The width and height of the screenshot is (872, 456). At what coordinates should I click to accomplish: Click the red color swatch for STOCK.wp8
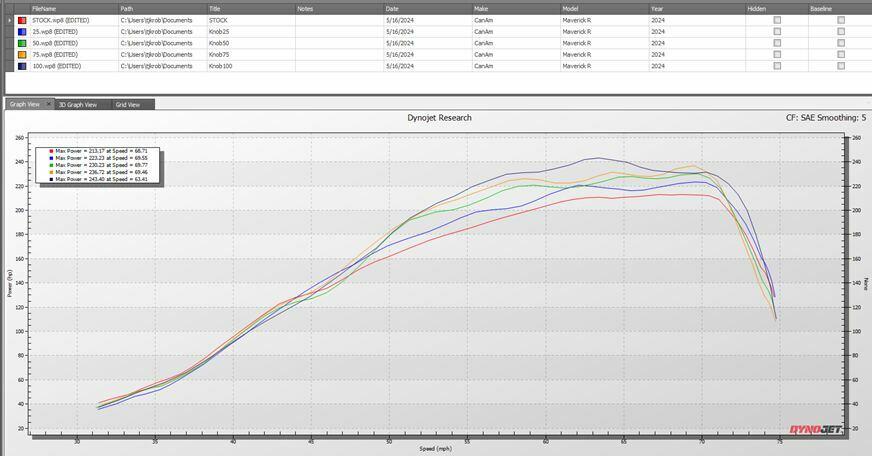22,20
